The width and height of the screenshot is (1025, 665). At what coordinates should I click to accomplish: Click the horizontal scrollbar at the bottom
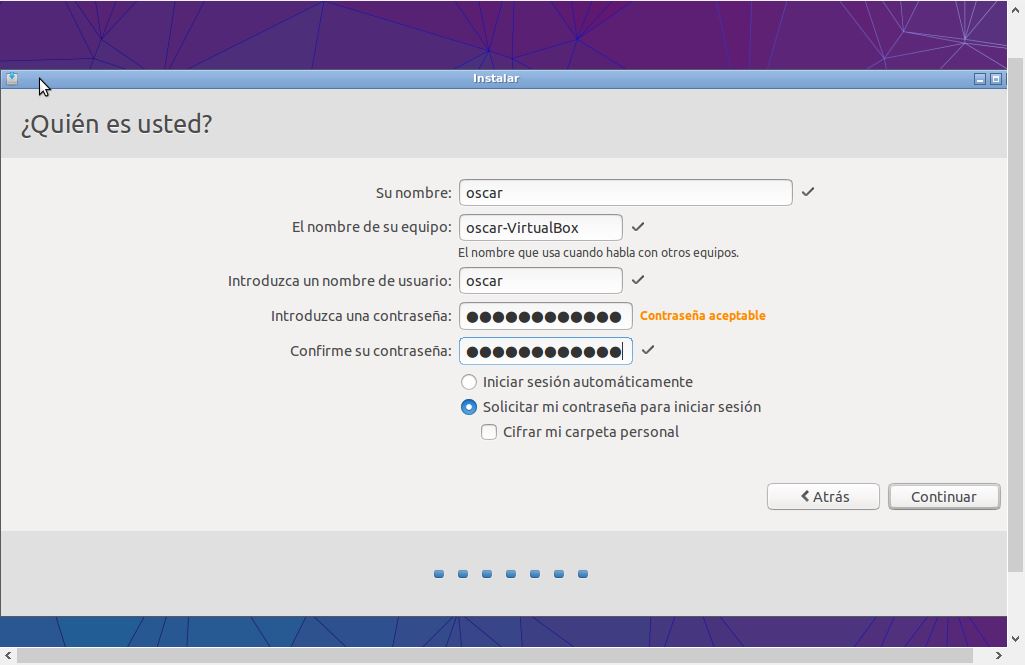(500, 656)
